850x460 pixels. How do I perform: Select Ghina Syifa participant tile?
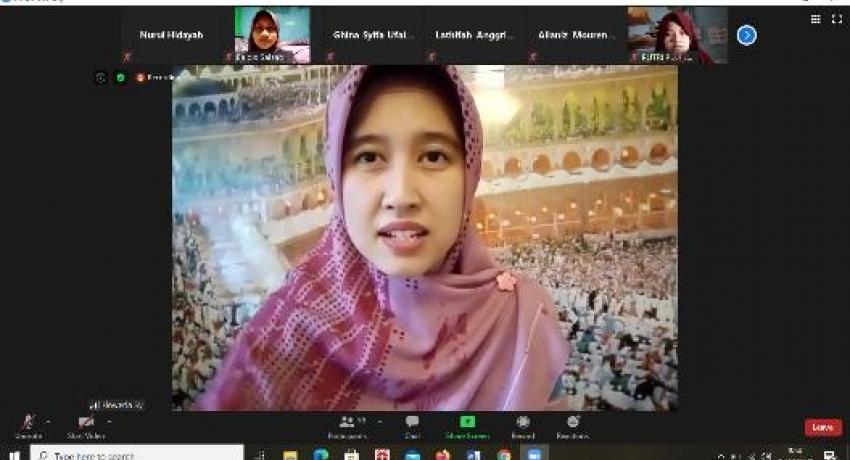pyautogui.click(x=374, y=35)
